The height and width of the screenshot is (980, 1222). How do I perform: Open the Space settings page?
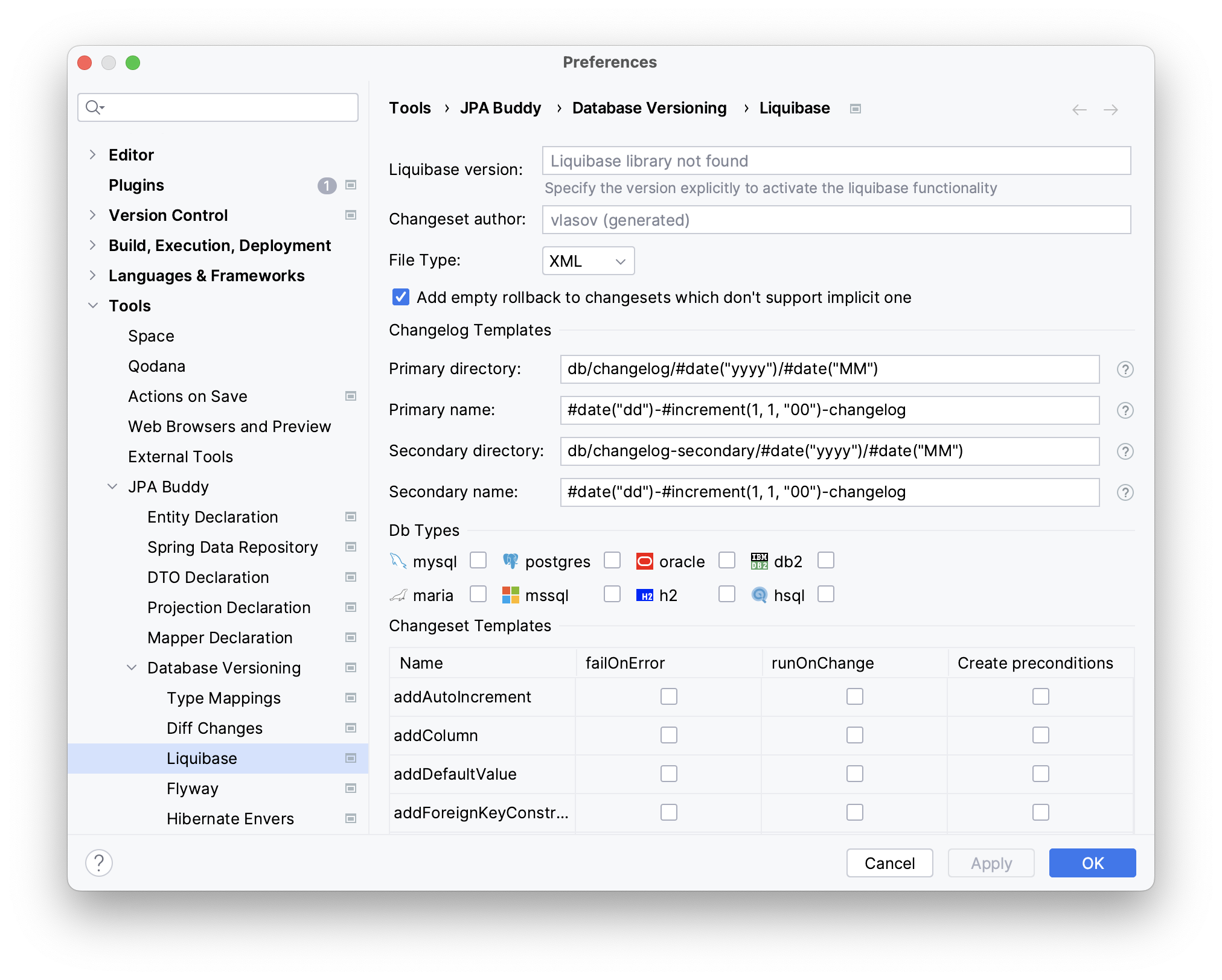click(151, 336)
